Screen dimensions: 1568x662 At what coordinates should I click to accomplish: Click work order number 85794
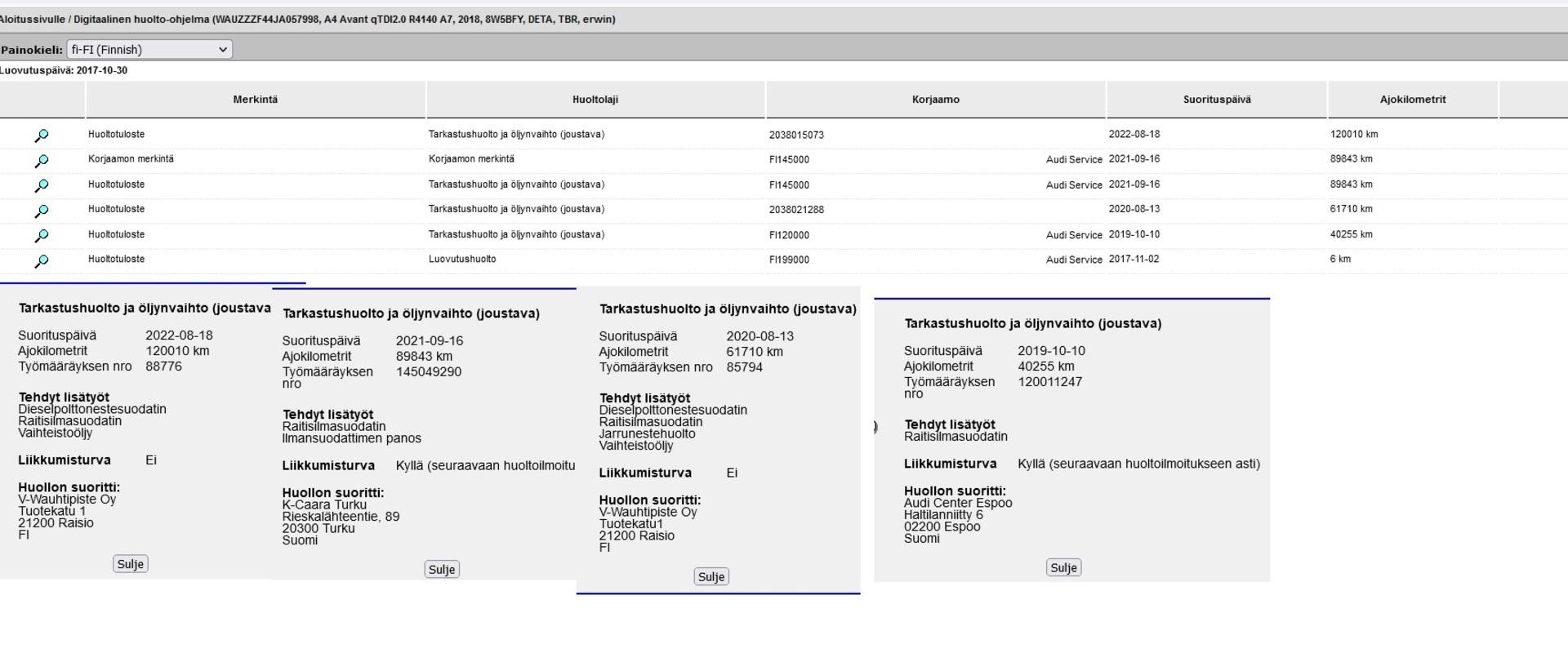pyautogui.click(x=745, y=367)
